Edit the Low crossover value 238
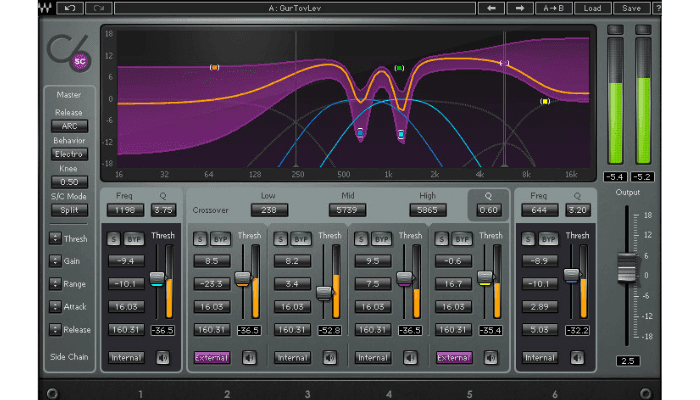This screenshot has width=700, height=400. 269,210
